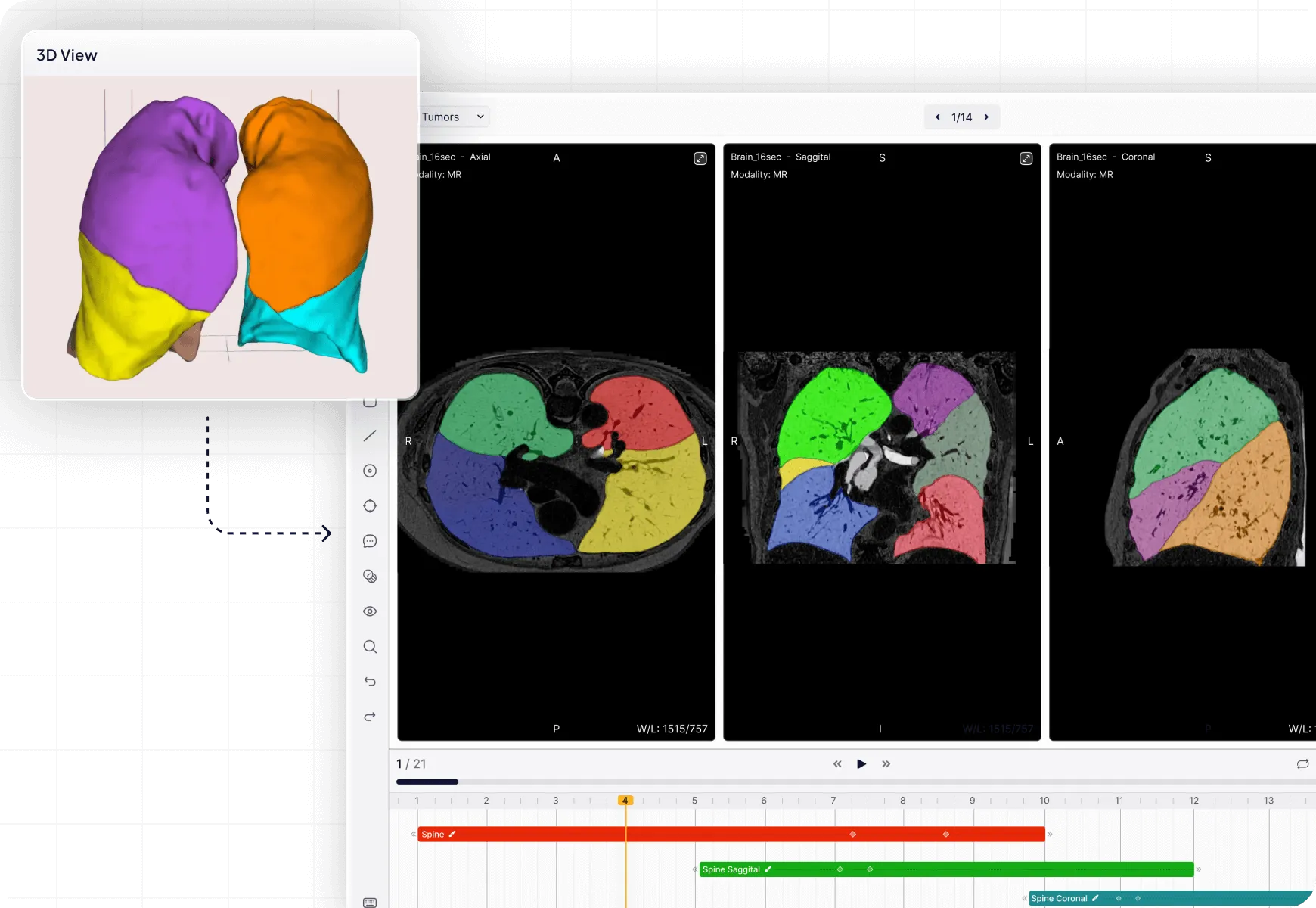The image size is (1316, 908).
Task: Click the "1 / 21" frame counter
Action: [411, 764]
